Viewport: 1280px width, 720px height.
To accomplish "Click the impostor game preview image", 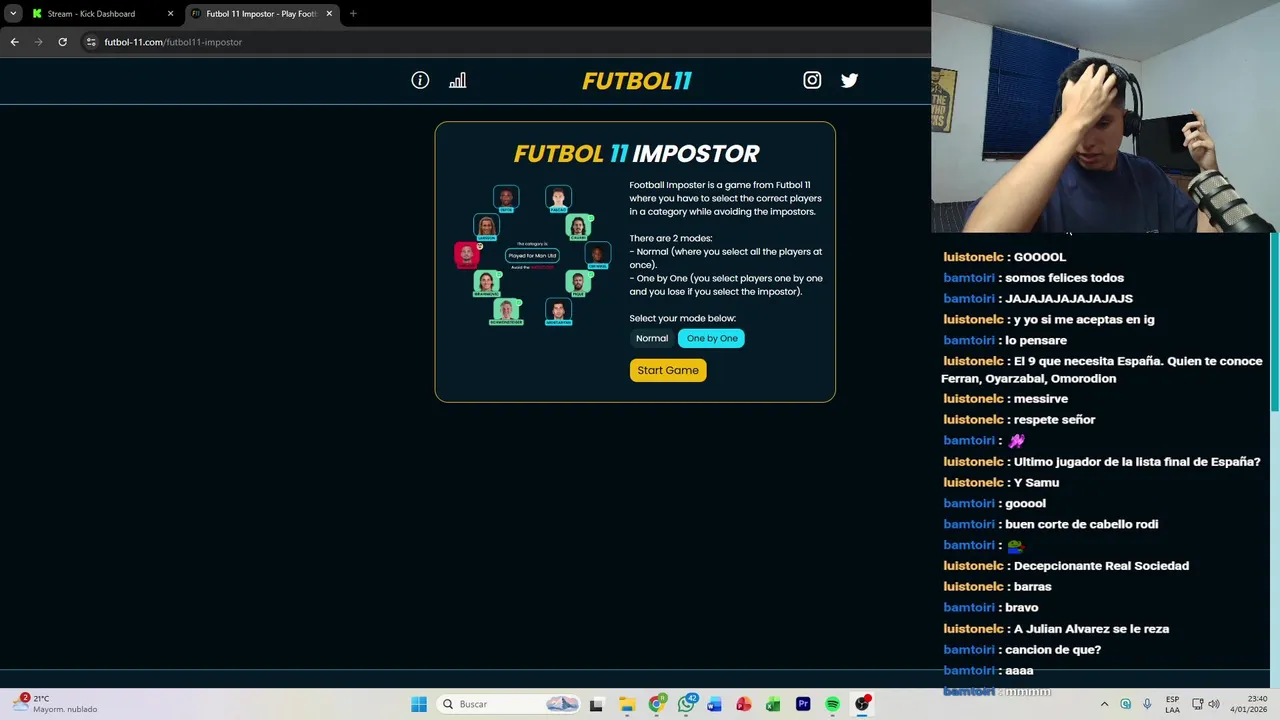I will click(x=532, y=255).
